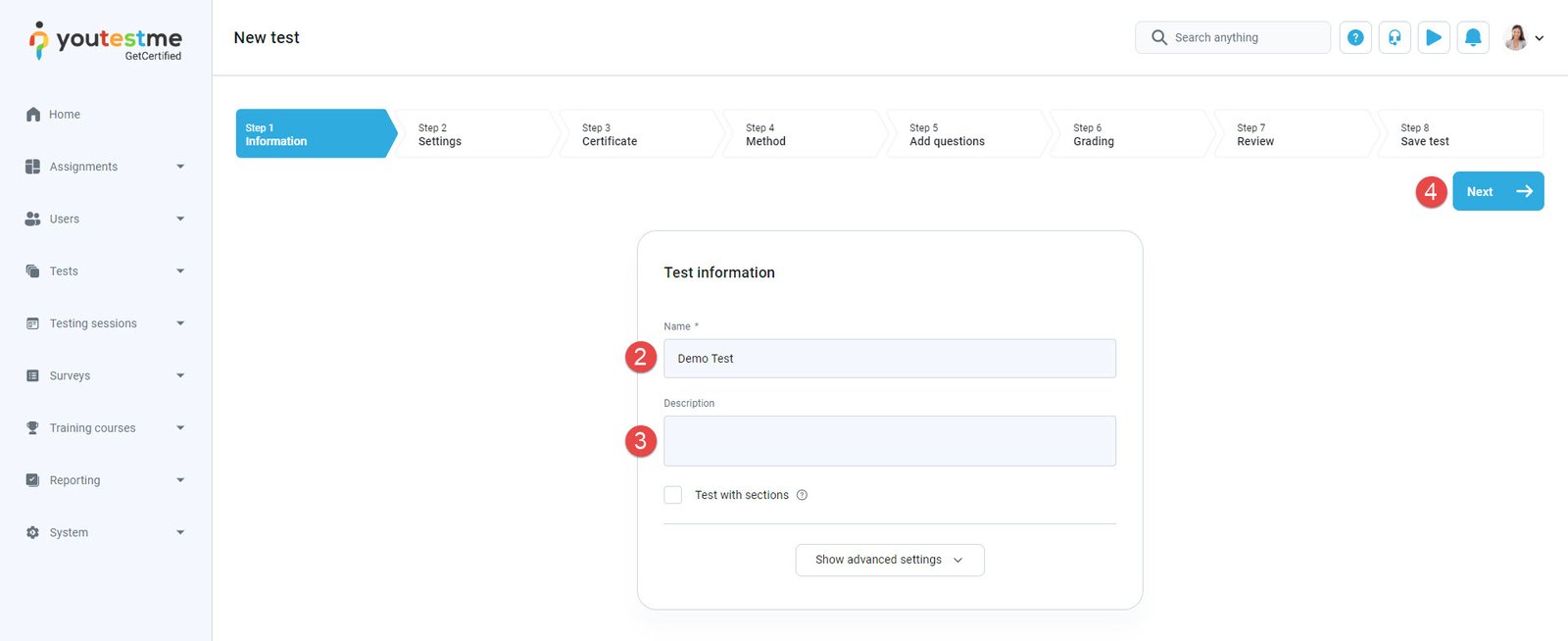Click the video play tutorial icon
Viewport: 1568px width, 641px height.
[1433, 37]
